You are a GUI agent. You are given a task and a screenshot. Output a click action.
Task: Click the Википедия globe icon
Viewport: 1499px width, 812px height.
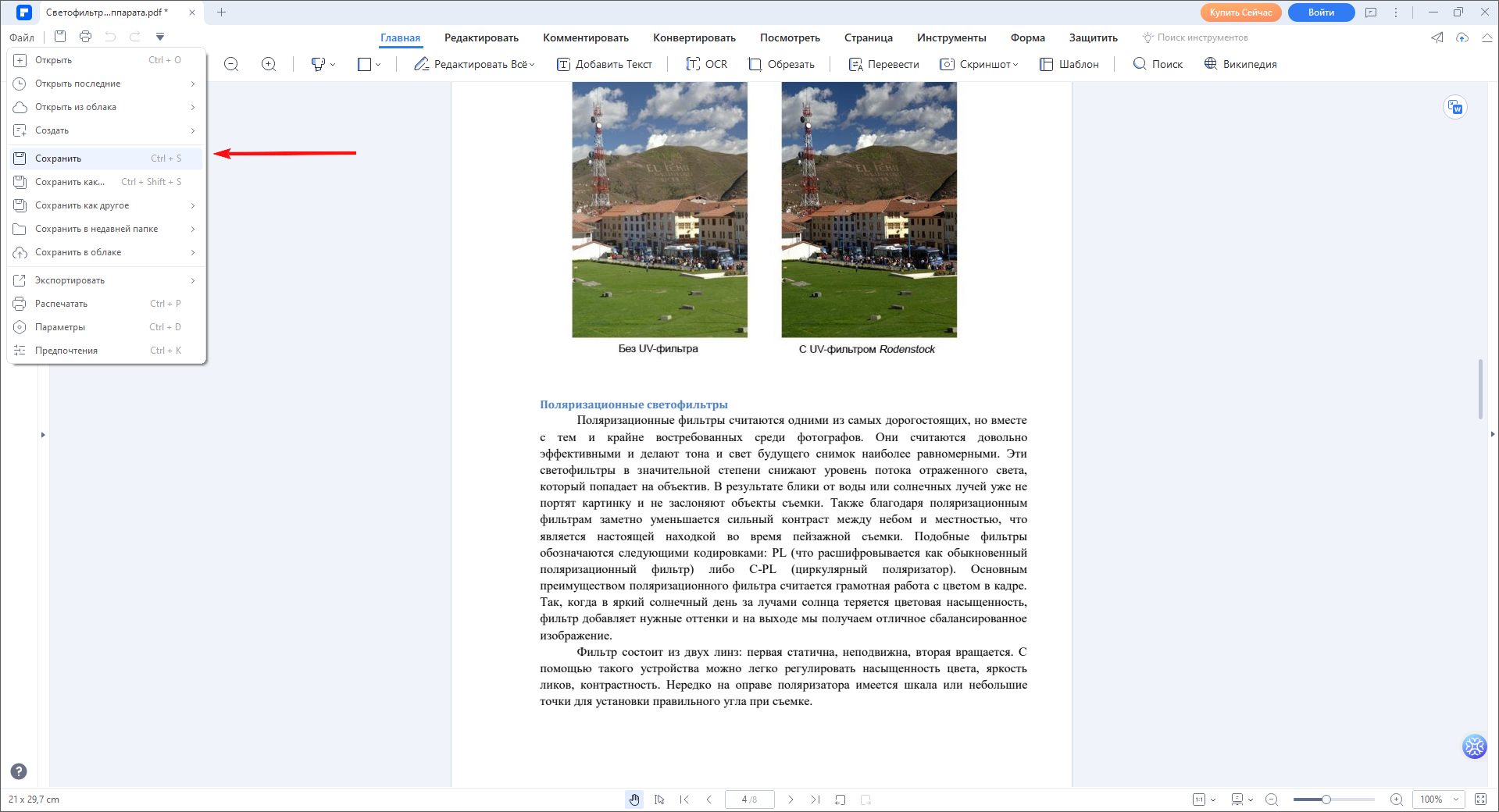click(x=1211, y=64)
